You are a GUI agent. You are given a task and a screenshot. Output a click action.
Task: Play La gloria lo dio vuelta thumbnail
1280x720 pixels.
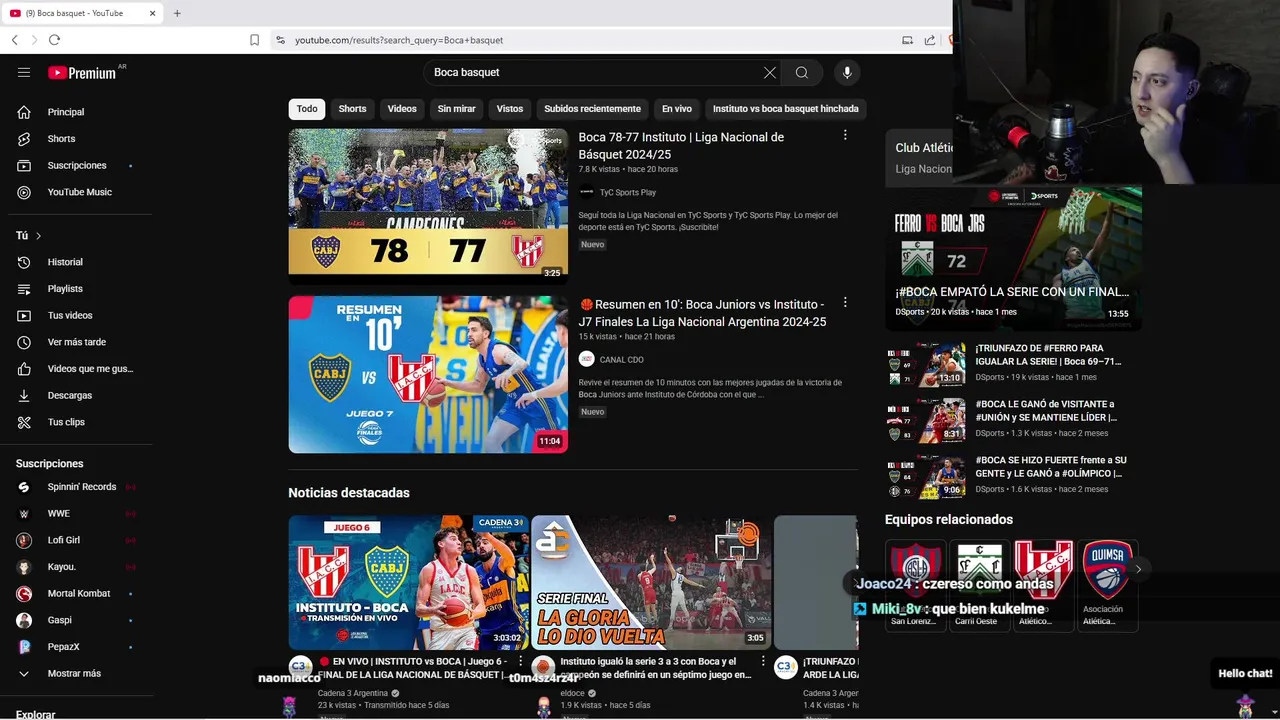tap(651, 582)
